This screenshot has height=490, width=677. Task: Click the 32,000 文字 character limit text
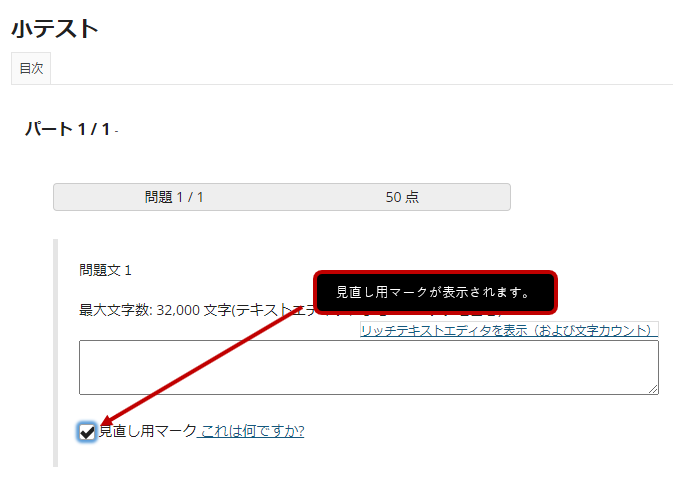coord(193,310)
